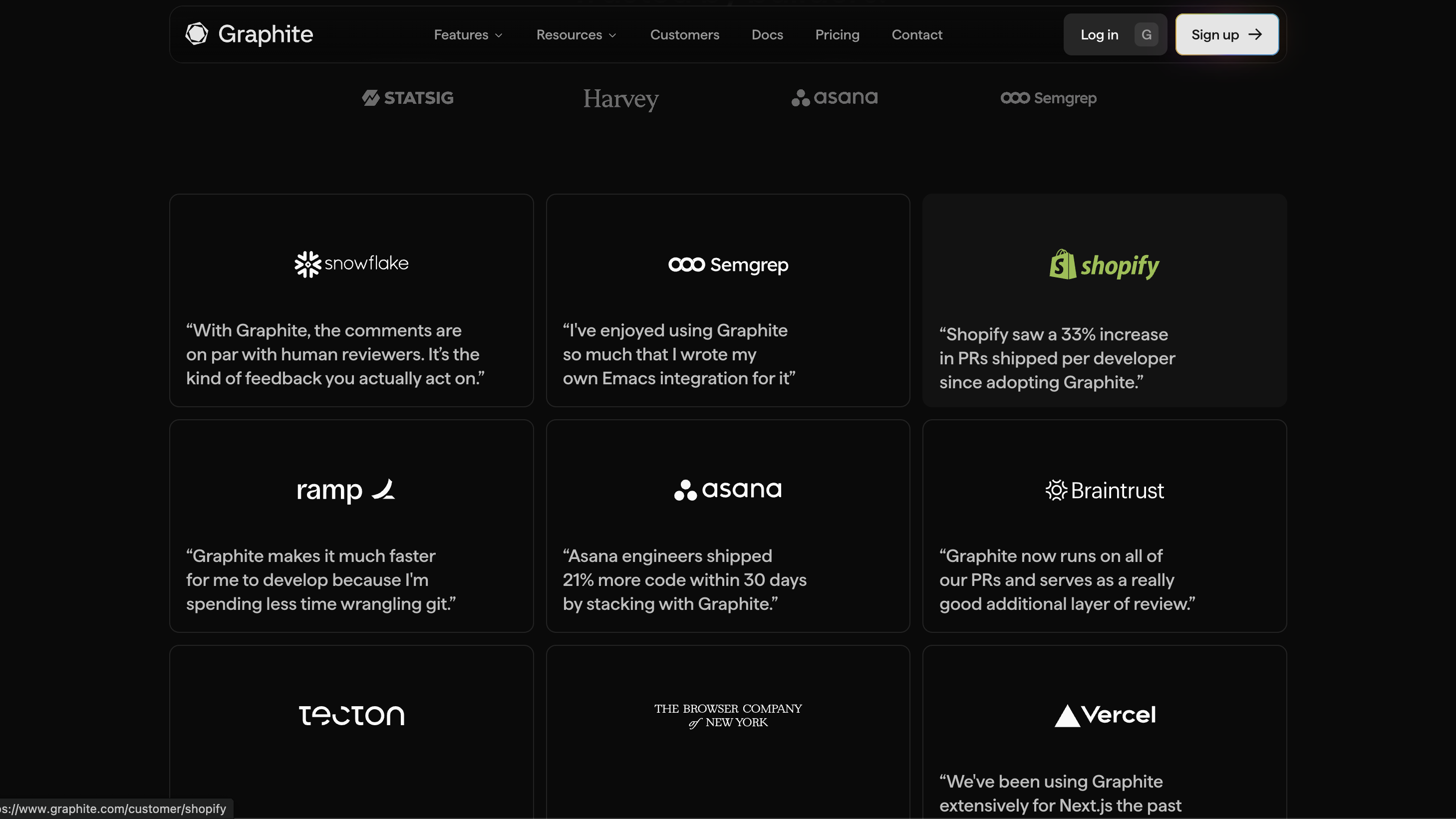Open the Braintrust additional layer of review quote
Screen dimensions: 1456x819
[1067, 580]
